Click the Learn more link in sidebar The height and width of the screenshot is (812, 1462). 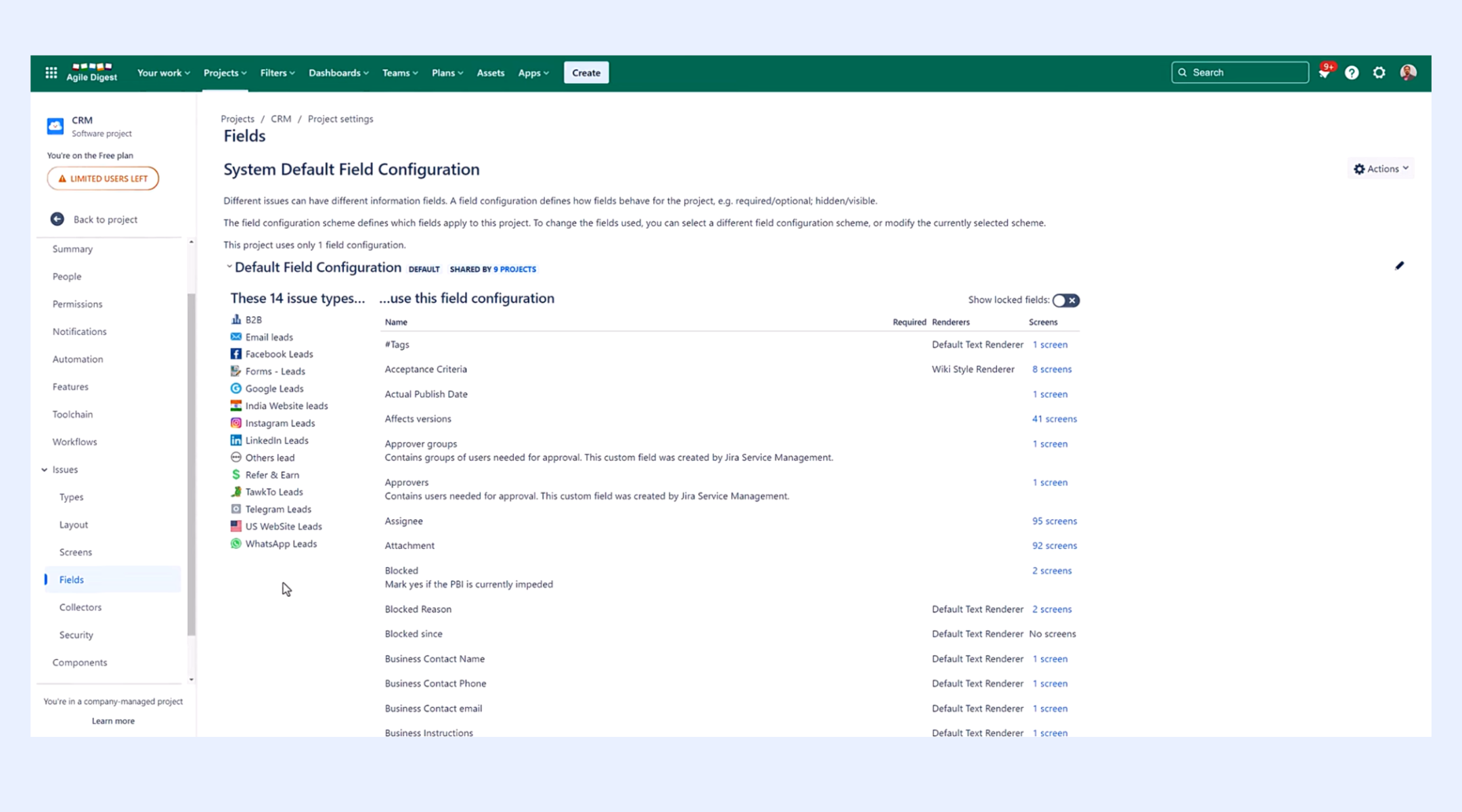click(113, 721)
